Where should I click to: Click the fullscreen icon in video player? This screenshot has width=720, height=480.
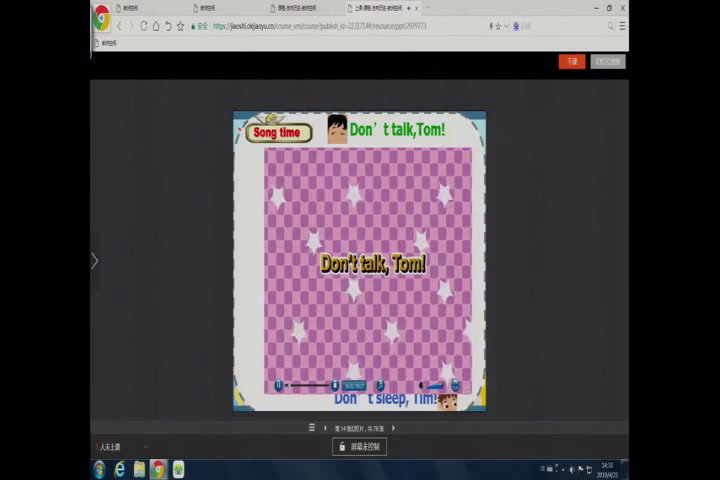click(x=455, y=385)
